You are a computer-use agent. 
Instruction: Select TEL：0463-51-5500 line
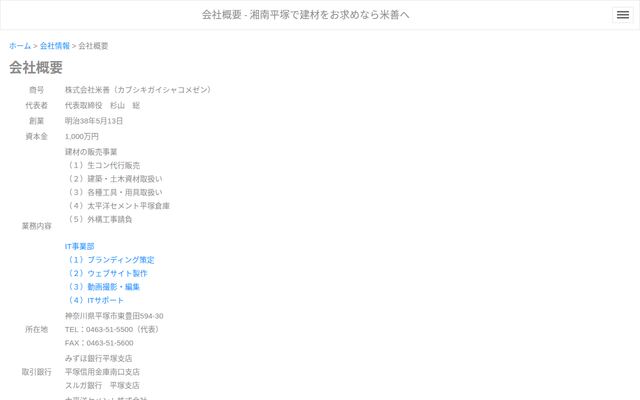113,329
